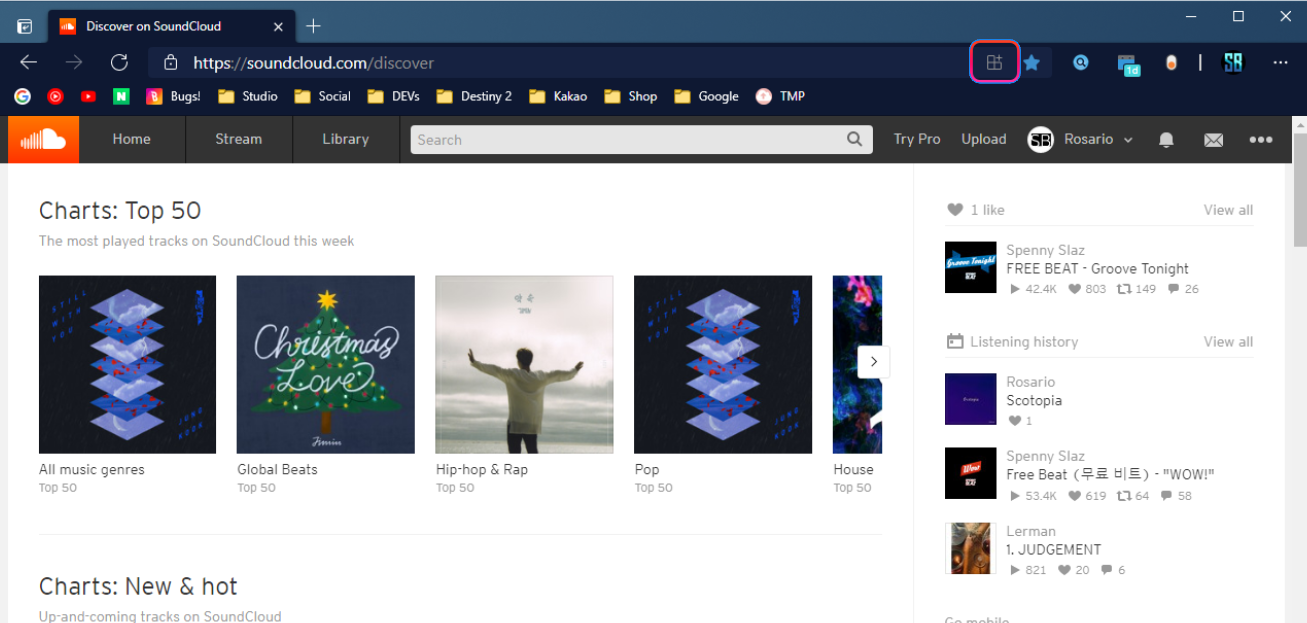Click the Rosario profile avatar

[1040, 139]
